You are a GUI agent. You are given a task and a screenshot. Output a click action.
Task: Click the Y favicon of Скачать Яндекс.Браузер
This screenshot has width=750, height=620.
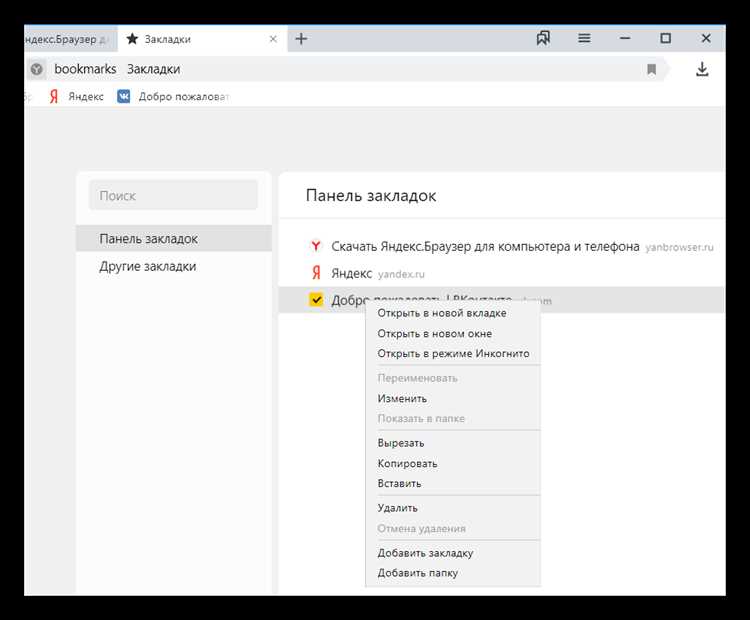(316, 246)
